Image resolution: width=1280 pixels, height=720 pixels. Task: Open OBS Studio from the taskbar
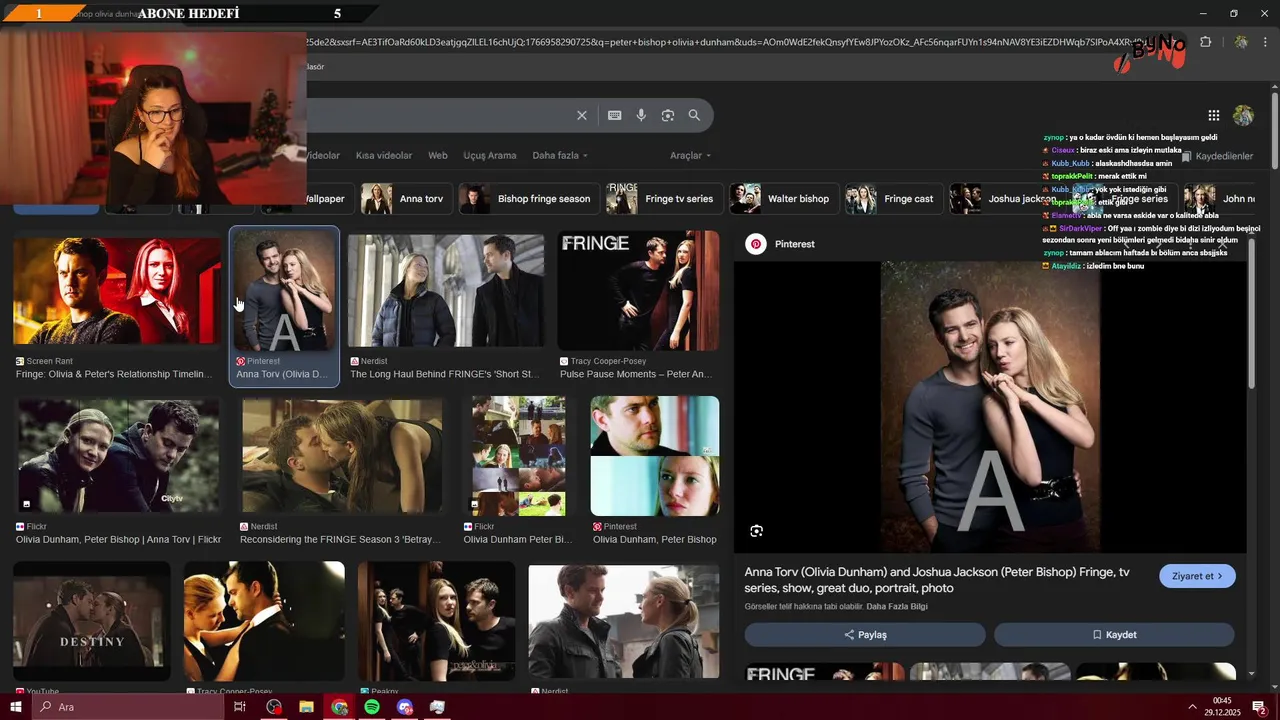coord(274,707)
